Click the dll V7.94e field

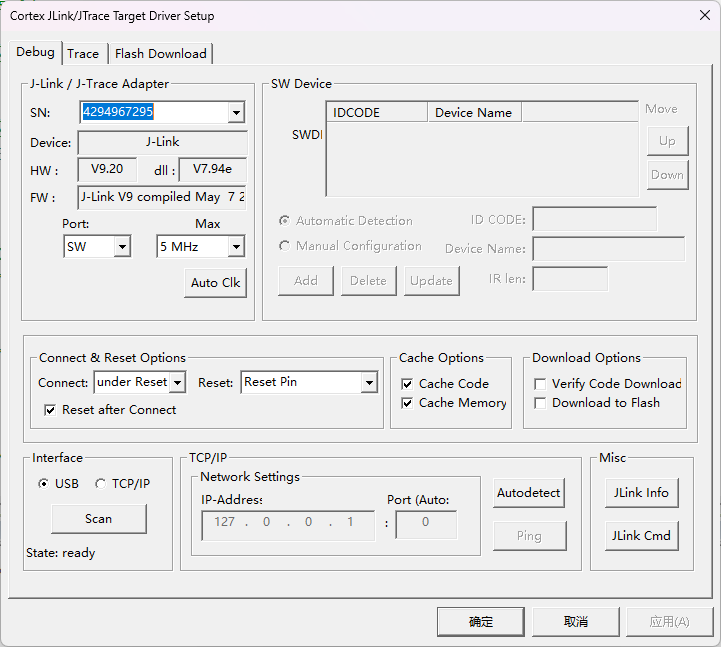pos(212,169)
